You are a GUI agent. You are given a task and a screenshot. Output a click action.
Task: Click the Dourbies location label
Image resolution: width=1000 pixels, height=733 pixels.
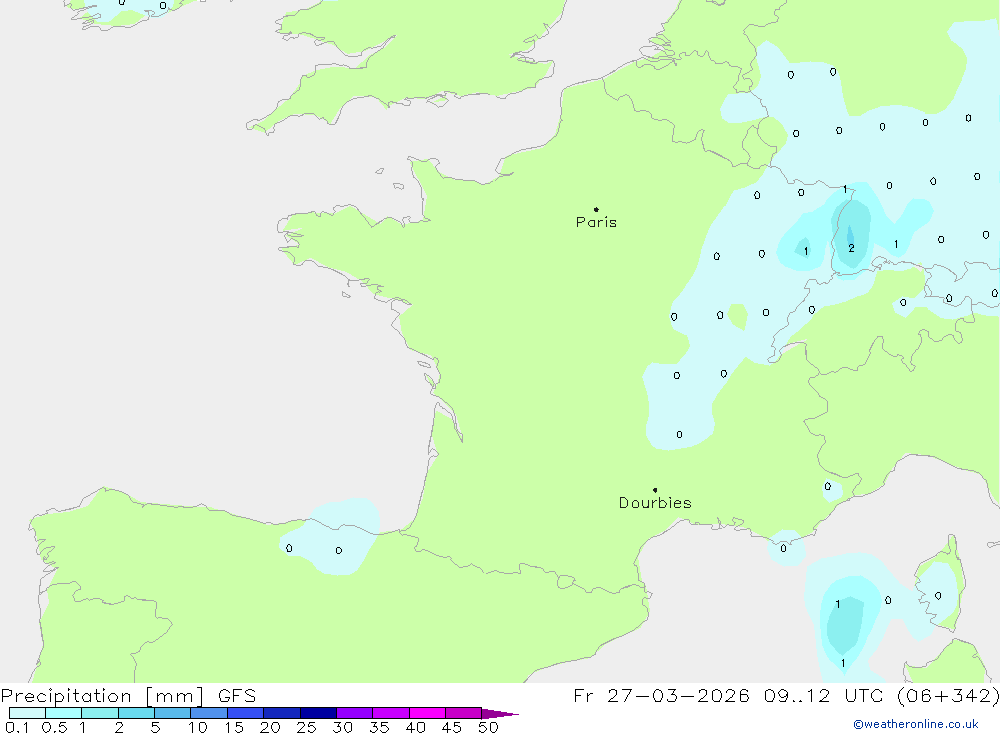click(655, 503)
